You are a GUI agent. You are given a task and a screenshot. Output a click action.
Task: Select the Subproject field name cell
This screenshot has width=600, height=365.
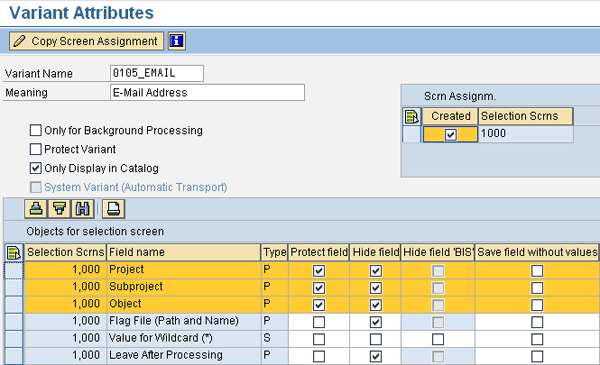pos(183,287)
